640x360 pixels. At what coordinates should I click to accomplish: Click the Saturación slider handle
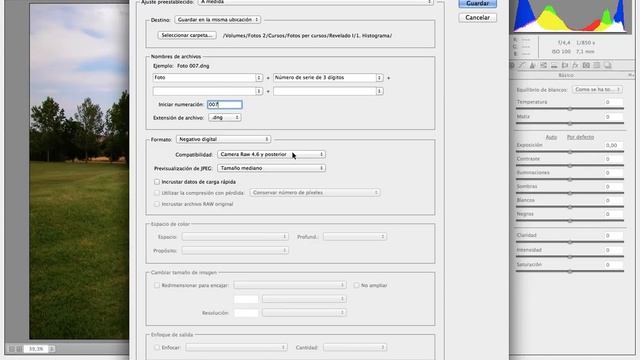(x=570, y=271)
